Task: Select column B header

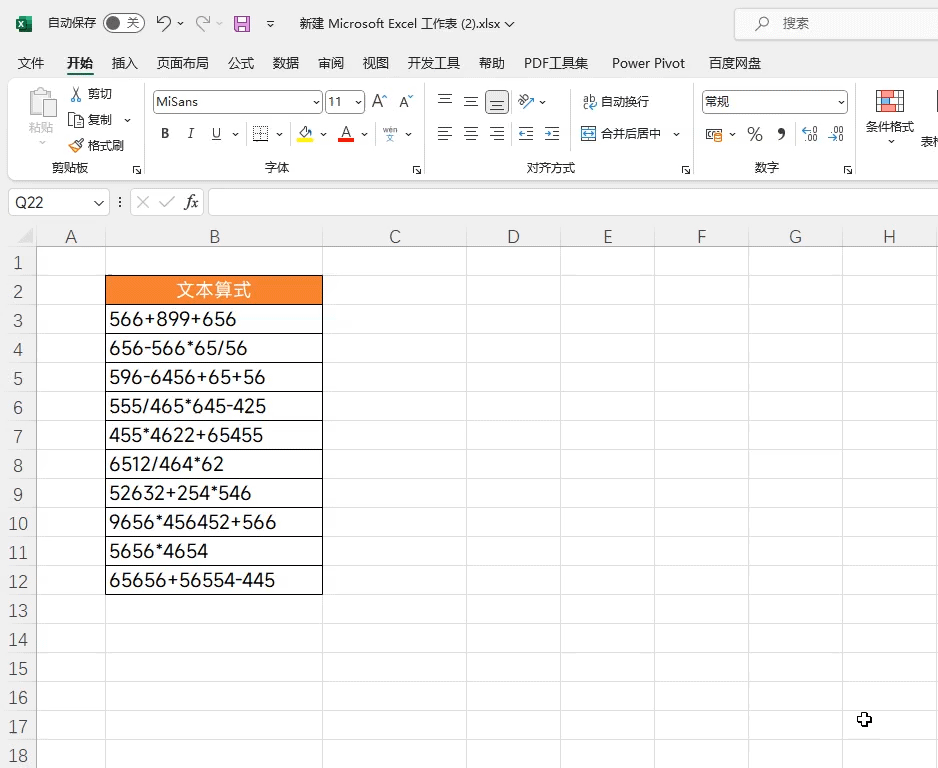Action: [x=214, y=237]
